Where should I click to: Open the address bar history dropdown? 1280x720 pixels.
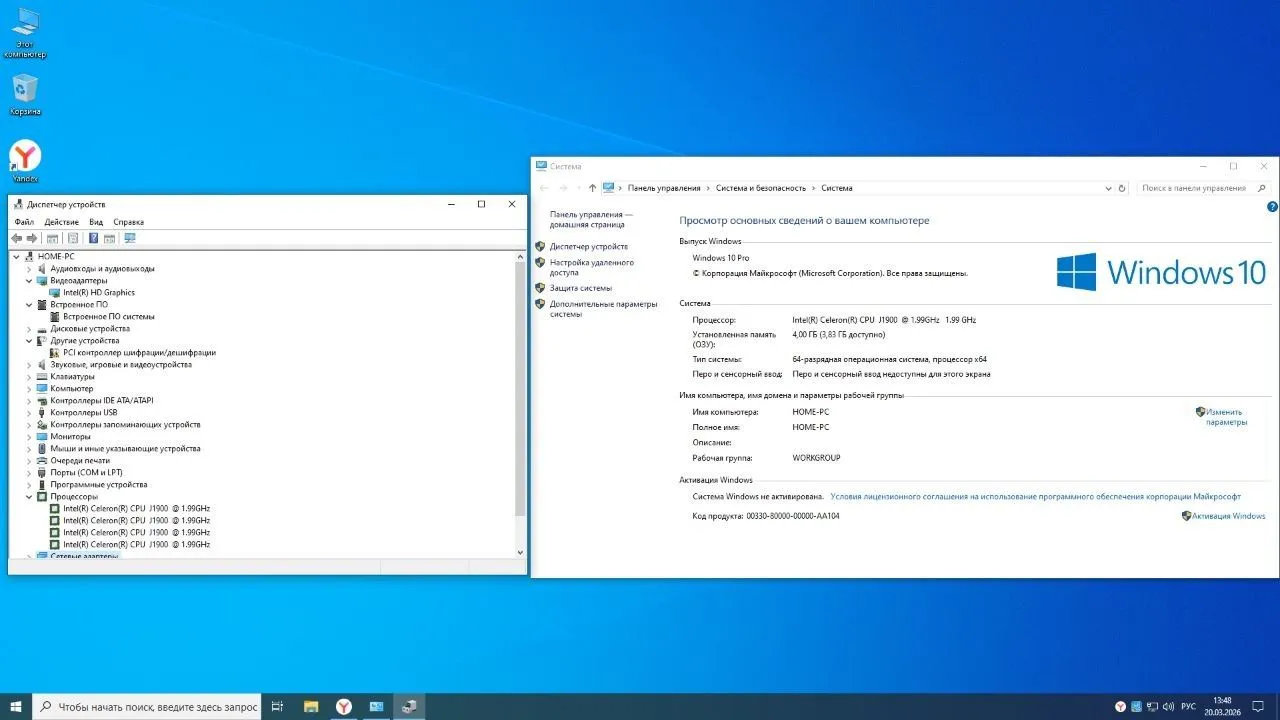click(1108, 188)
